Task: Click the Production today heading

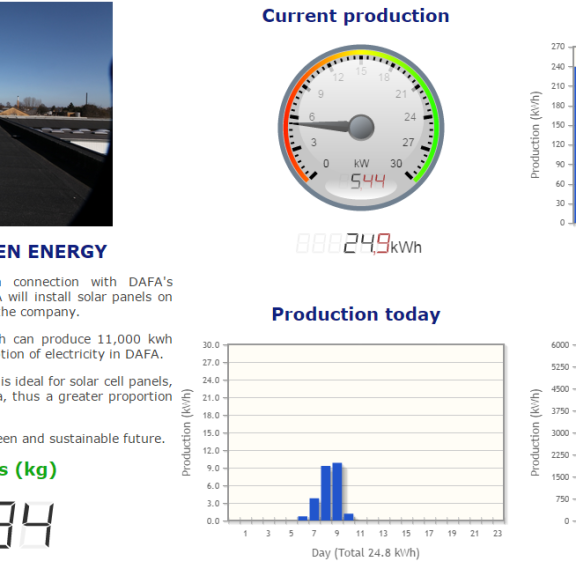Action: (x=356, y=314)
